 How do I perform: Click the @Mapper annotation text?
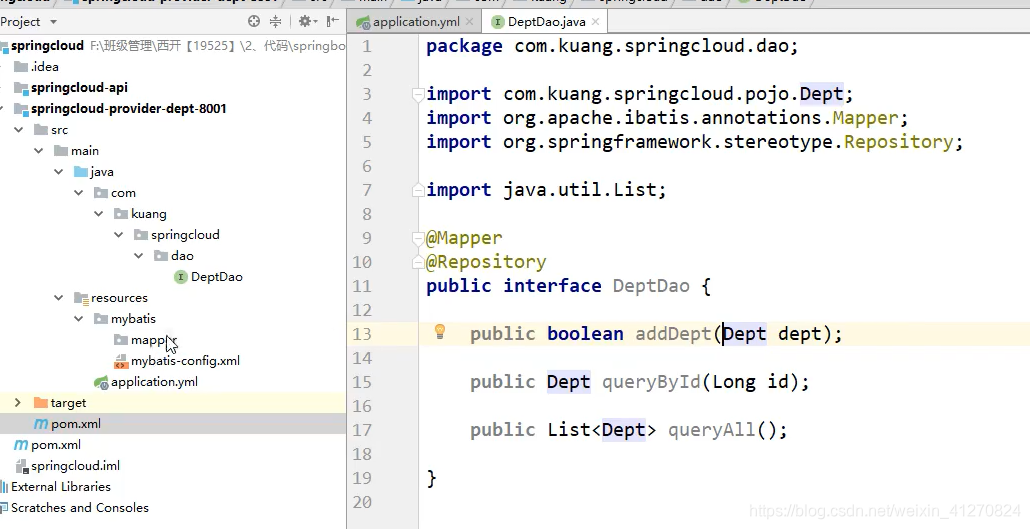pyautogui.click(x=464, y=238)
